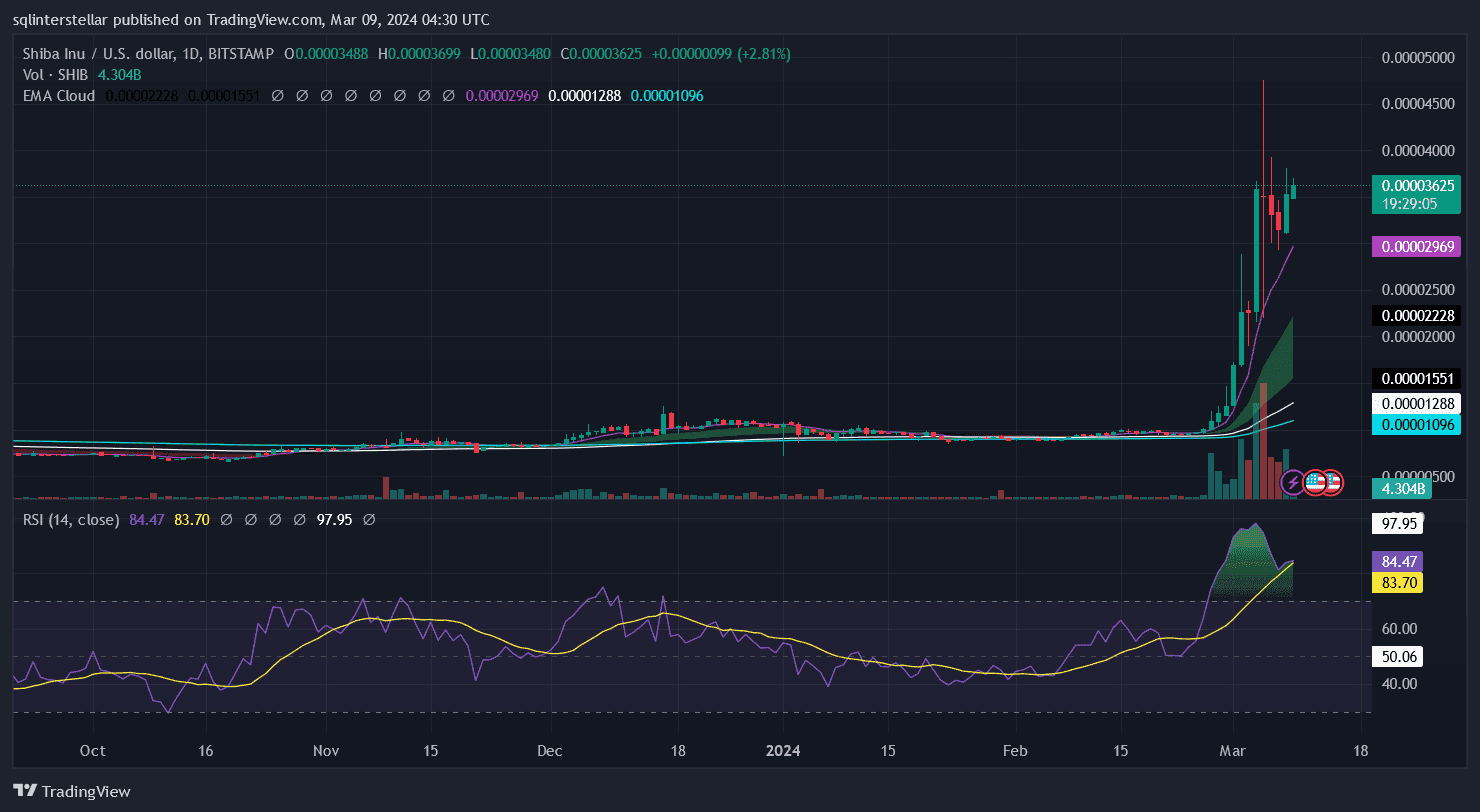This screenshot has height=812, width=1480.
Task: Select the RSI (14, close) indicator label
Action: click(71, 520)
